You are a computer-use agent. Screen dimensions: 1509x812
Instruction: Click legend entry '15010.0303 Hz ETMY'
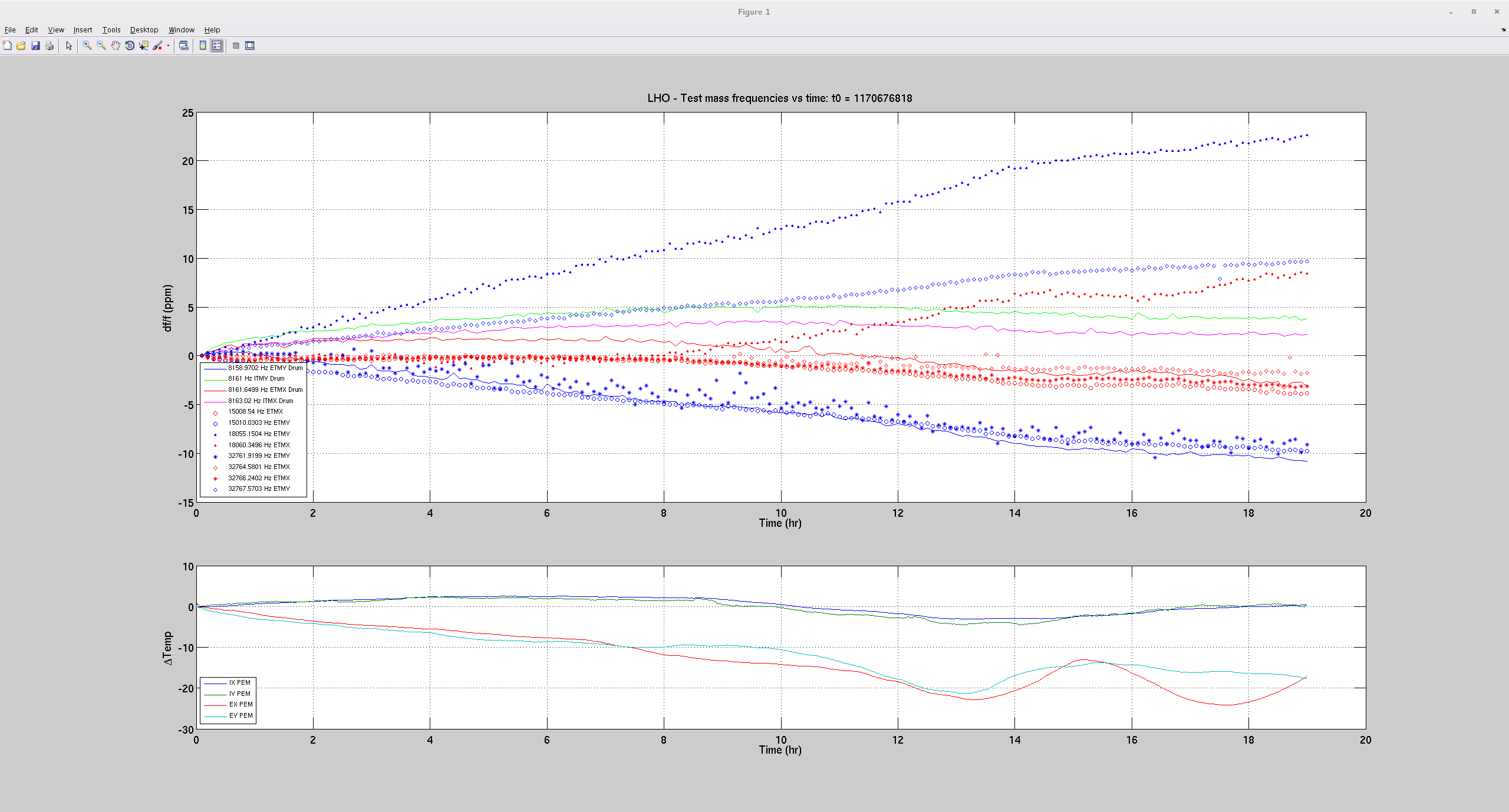coord(259,422)
